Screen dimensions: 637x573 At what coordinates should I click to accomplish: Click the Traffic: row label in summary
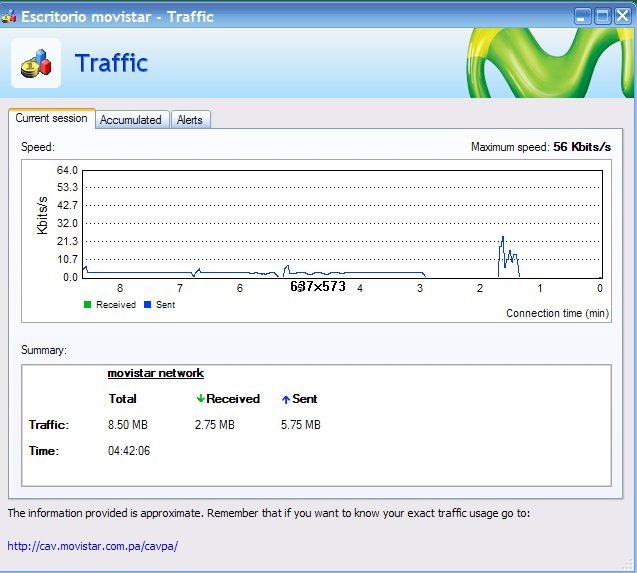[x=49, y=425]
